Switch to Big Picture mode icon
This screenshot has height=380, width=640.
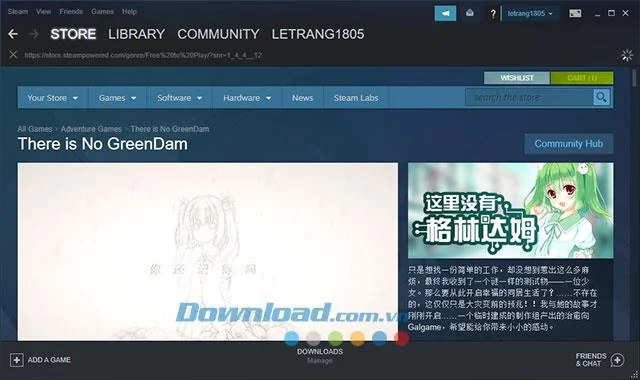point(575,13)
